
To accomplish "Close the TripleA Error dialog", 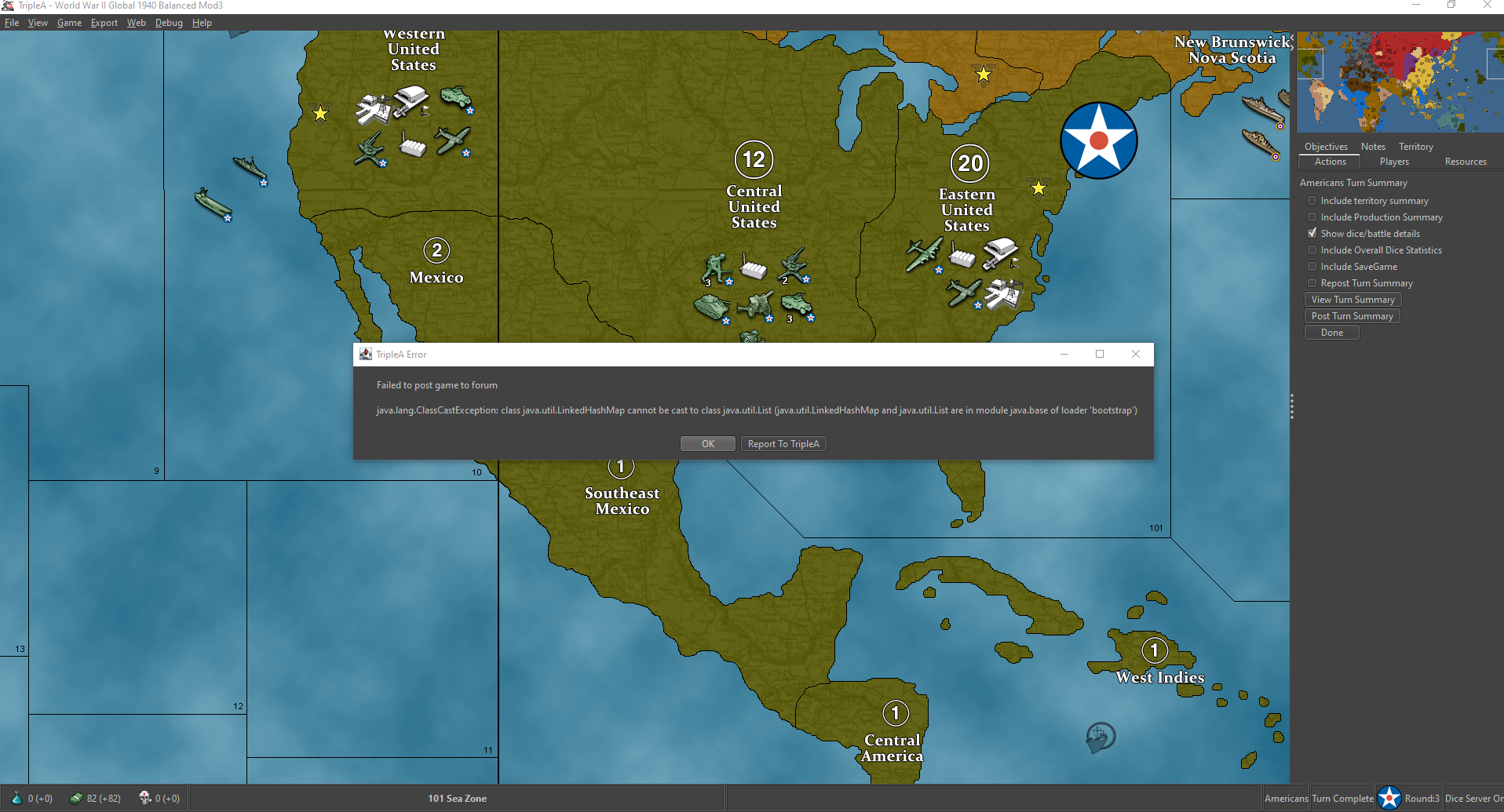I will point(1135,354).
